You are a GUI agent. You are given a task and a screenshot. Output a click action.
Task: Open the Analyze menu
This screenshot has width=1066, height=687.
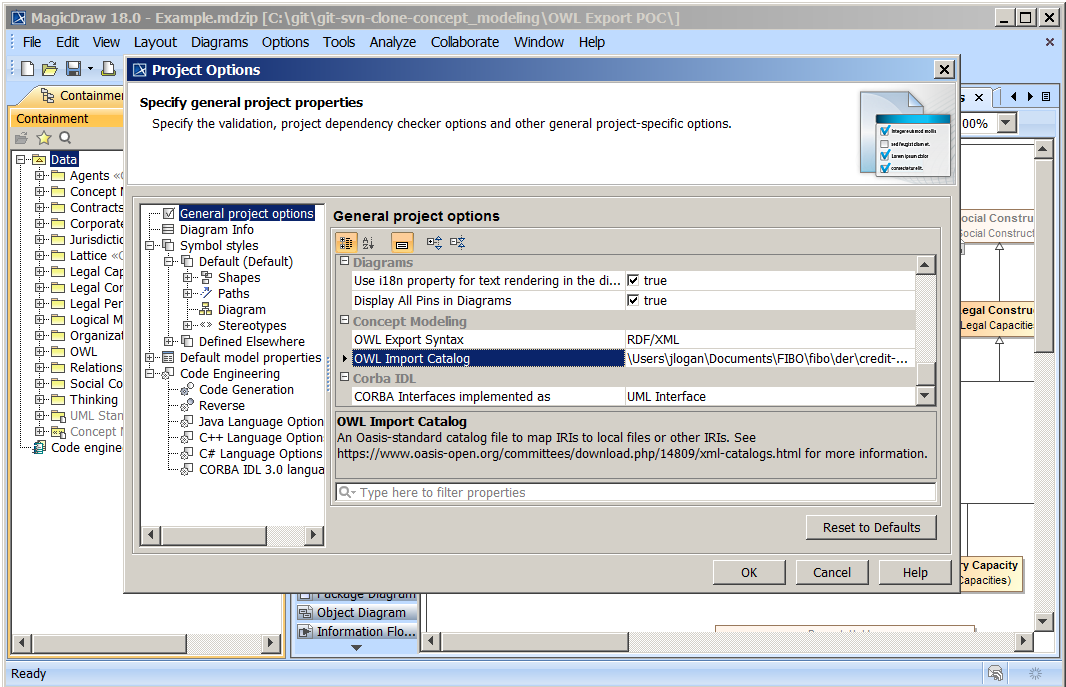(392, 42)
